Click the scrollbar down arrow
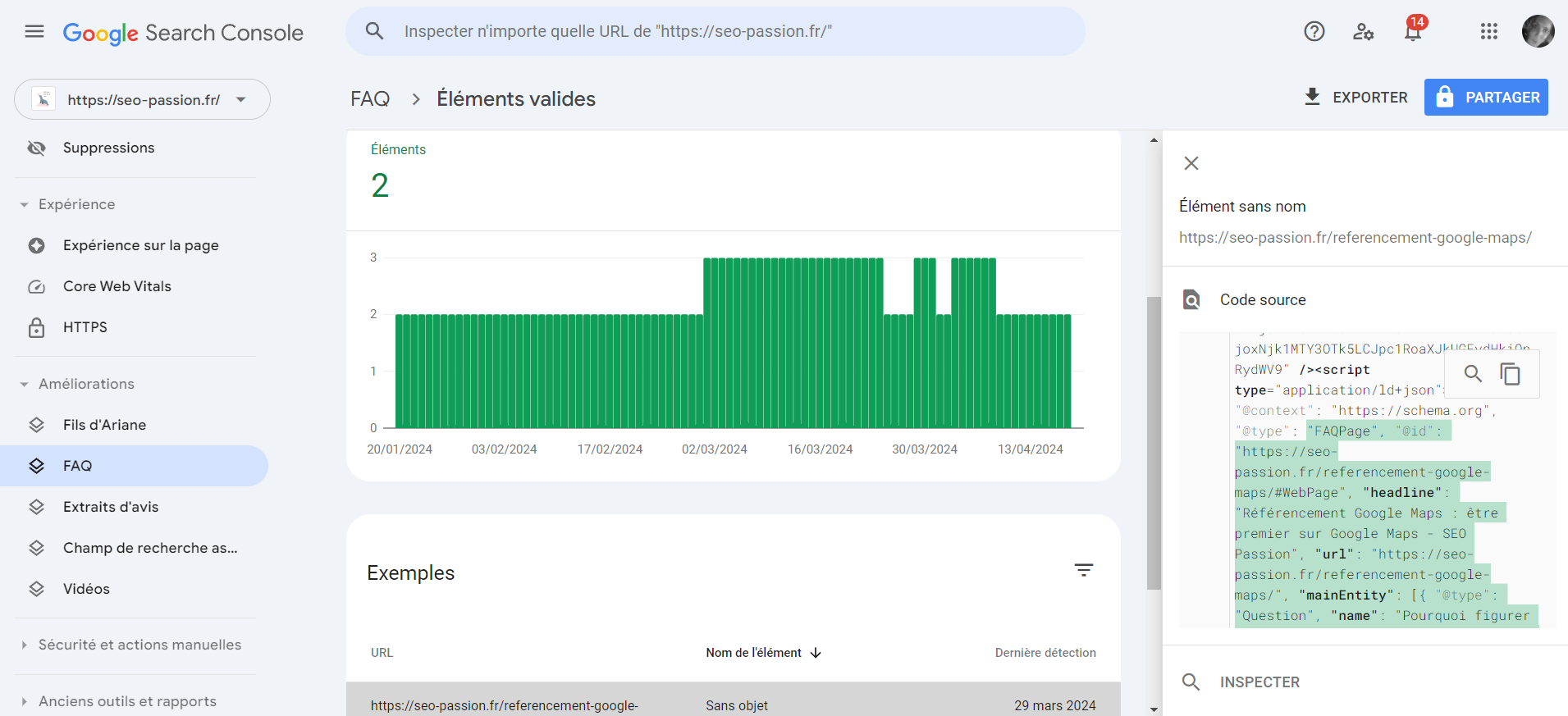The width and height of the screenshot is (1568, 716). click(1154, 709)
